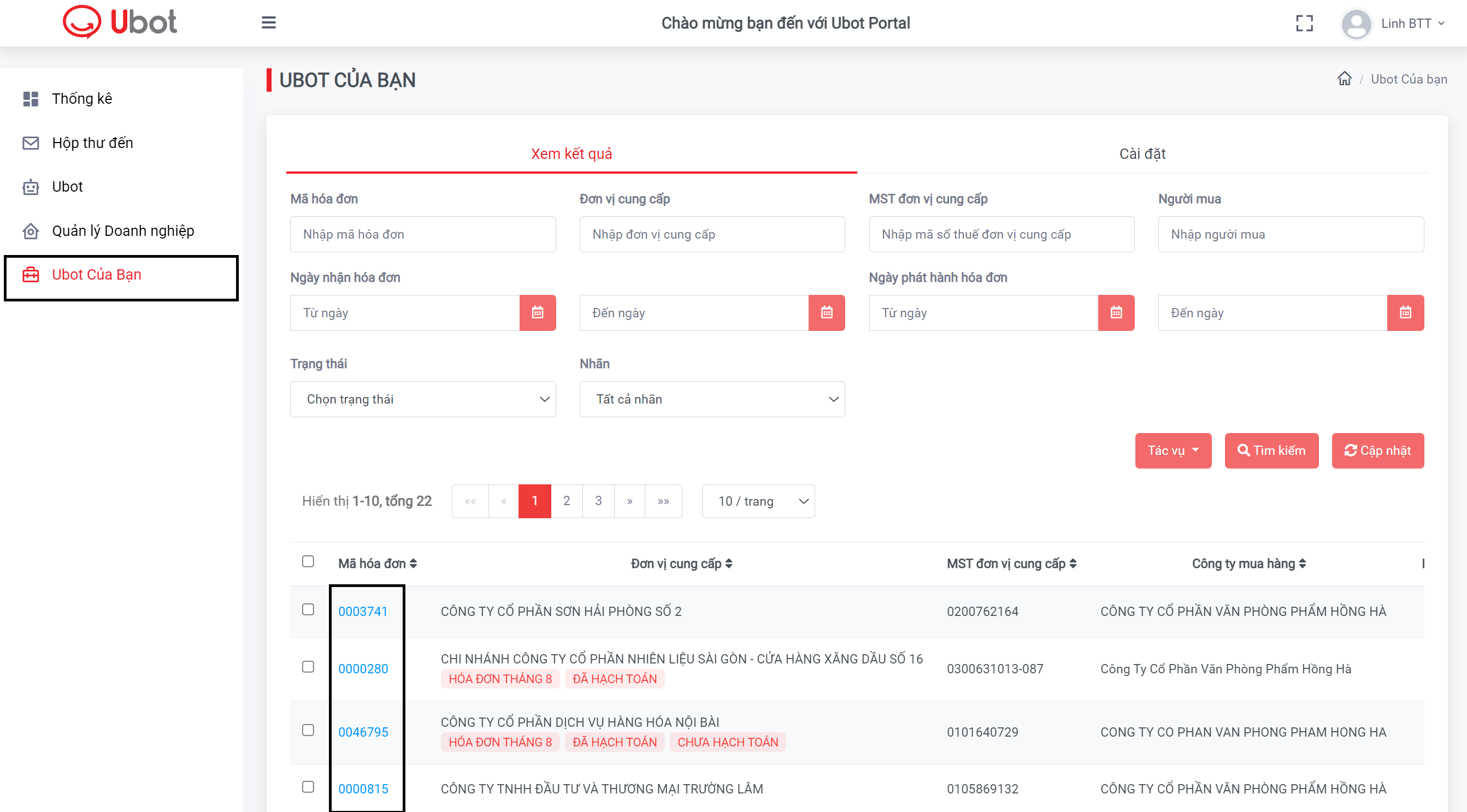The width and height of the screenshot is (1467, 812).
Task: Click the Ubot Của Bạn briefcase icon
Action: (x=31, y=275)
